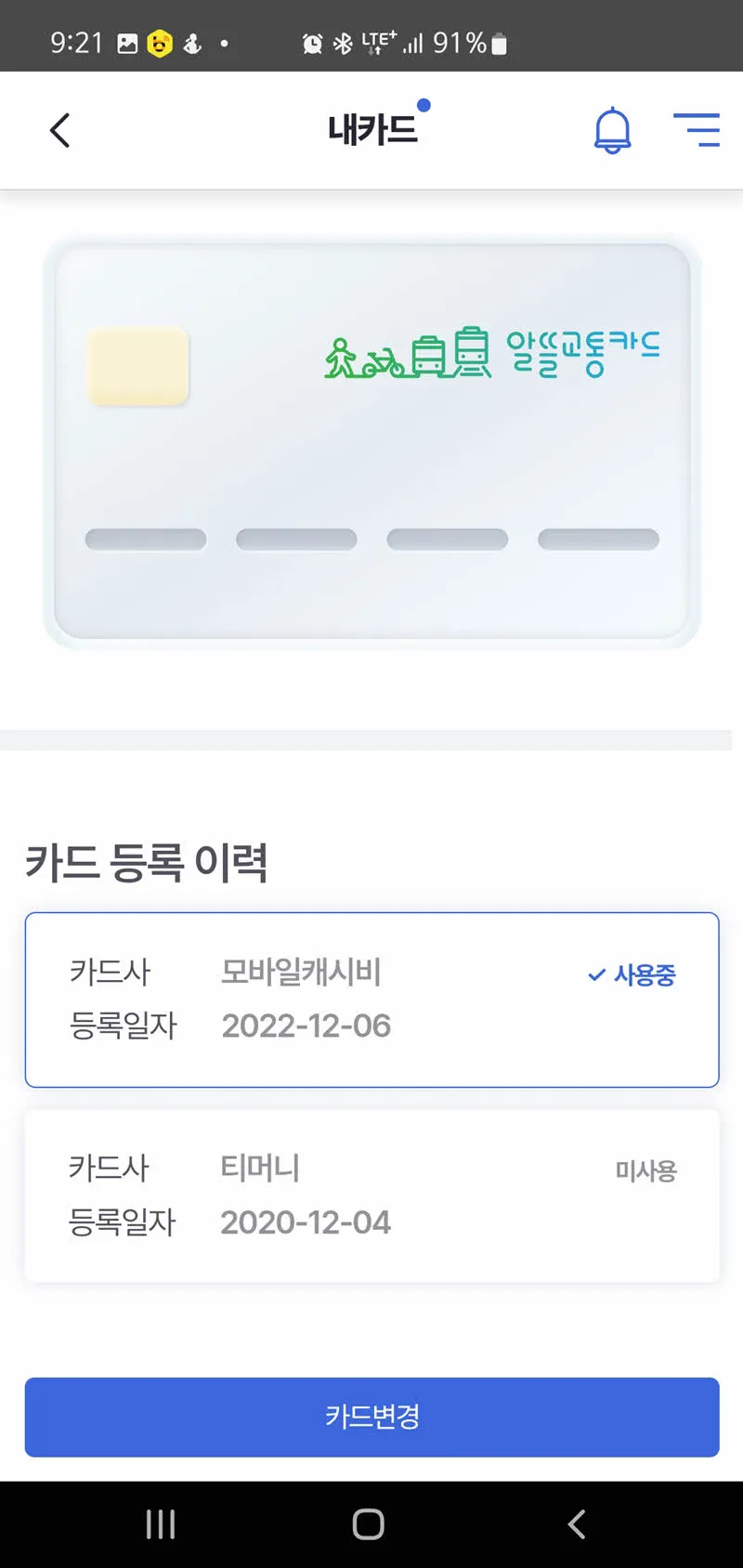Tap the 사용중 checkmark status
The width and height of the screenshot is (743, 1568).
632,974
